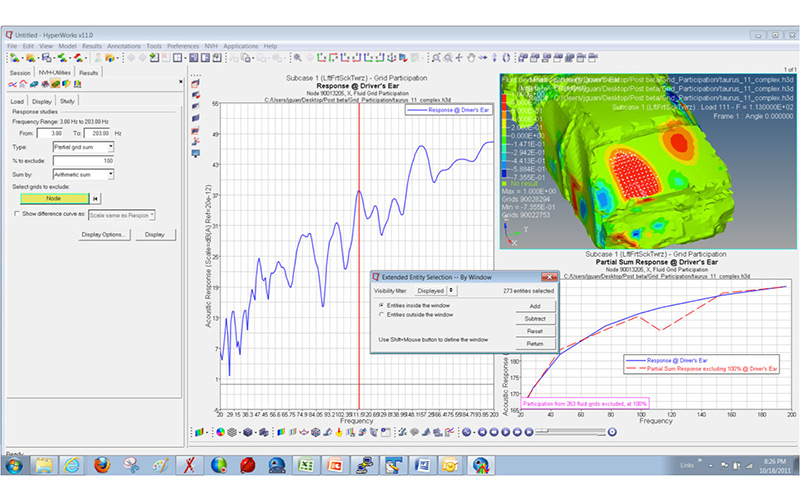Click the circle zoom icon in toolbar
Viewport: 800px width, 500px height.
pyautogui.click(x=448, y=58)
